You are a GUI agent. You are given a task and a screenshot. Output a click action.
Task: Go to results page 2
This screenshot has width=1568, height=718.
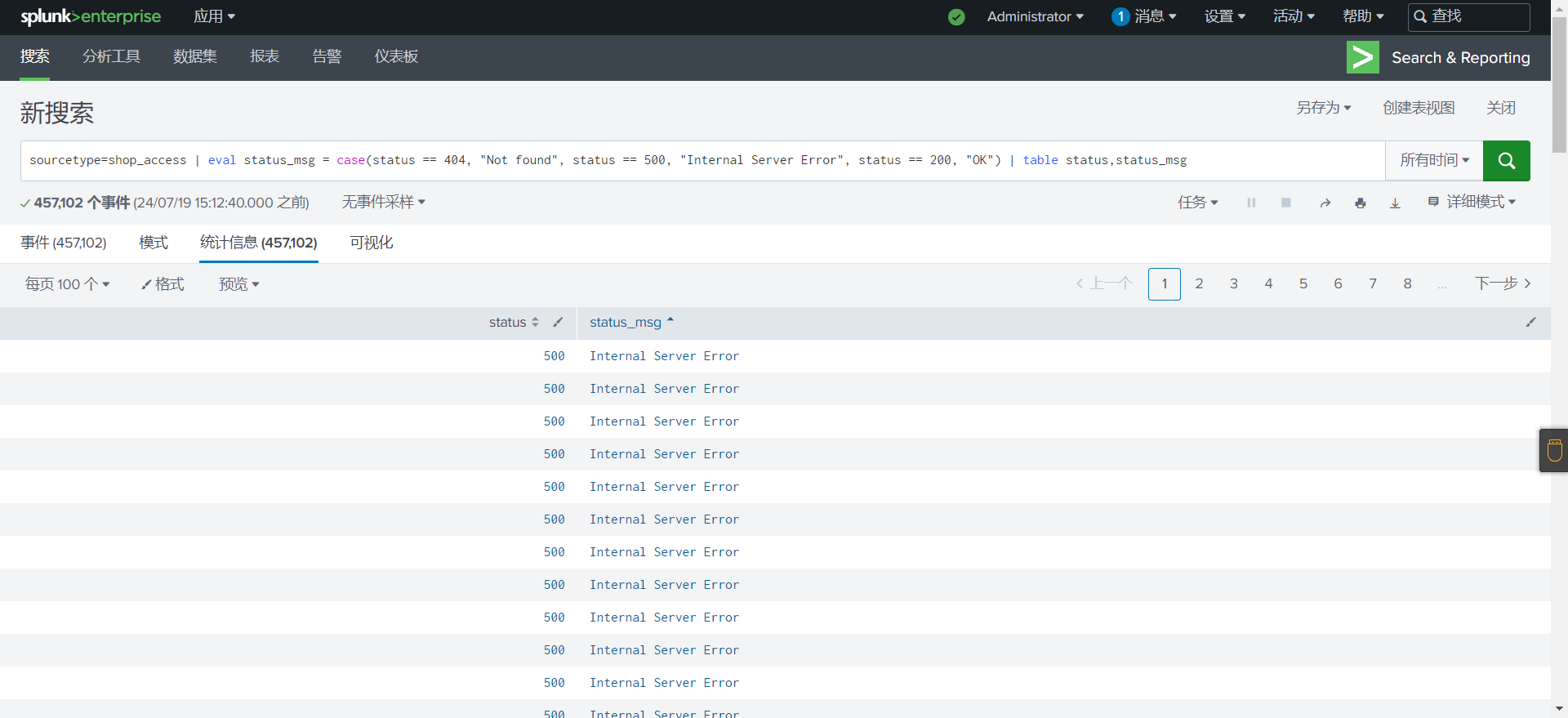click(x=1199, y=284)
